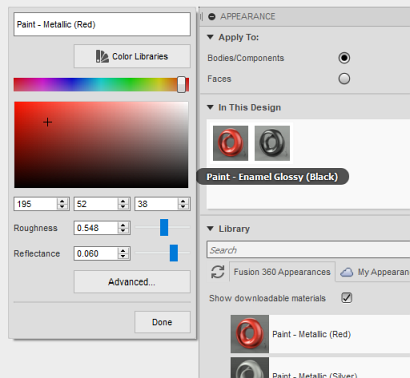Image resolution: width=410 pixels, height=378 pixels.
Task: Select the black enamel appearance thumbnail in In This Design
Action: pyautogui.click(x=272, y=143)
